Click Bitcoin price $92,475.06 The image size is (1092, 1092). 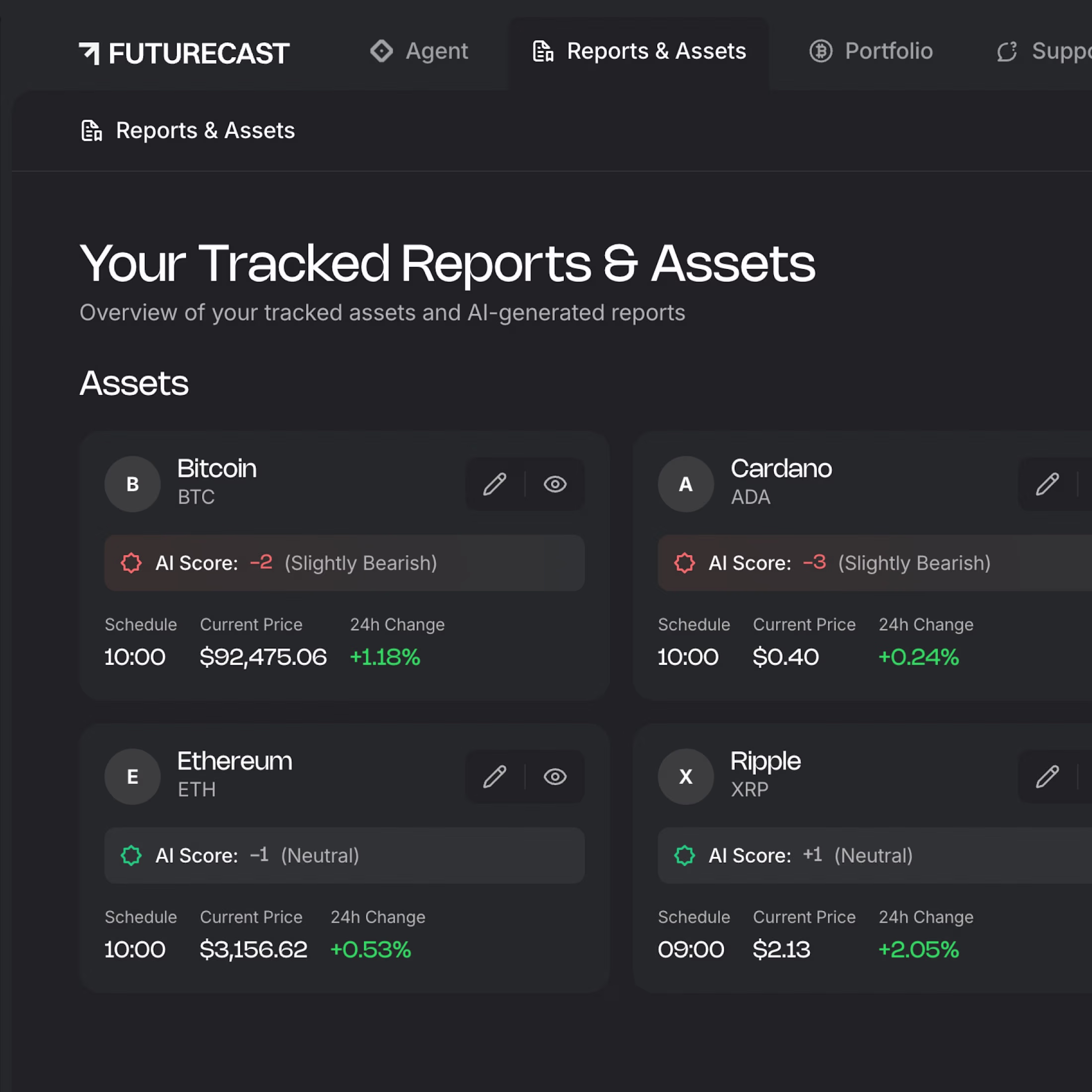point(263,657)
